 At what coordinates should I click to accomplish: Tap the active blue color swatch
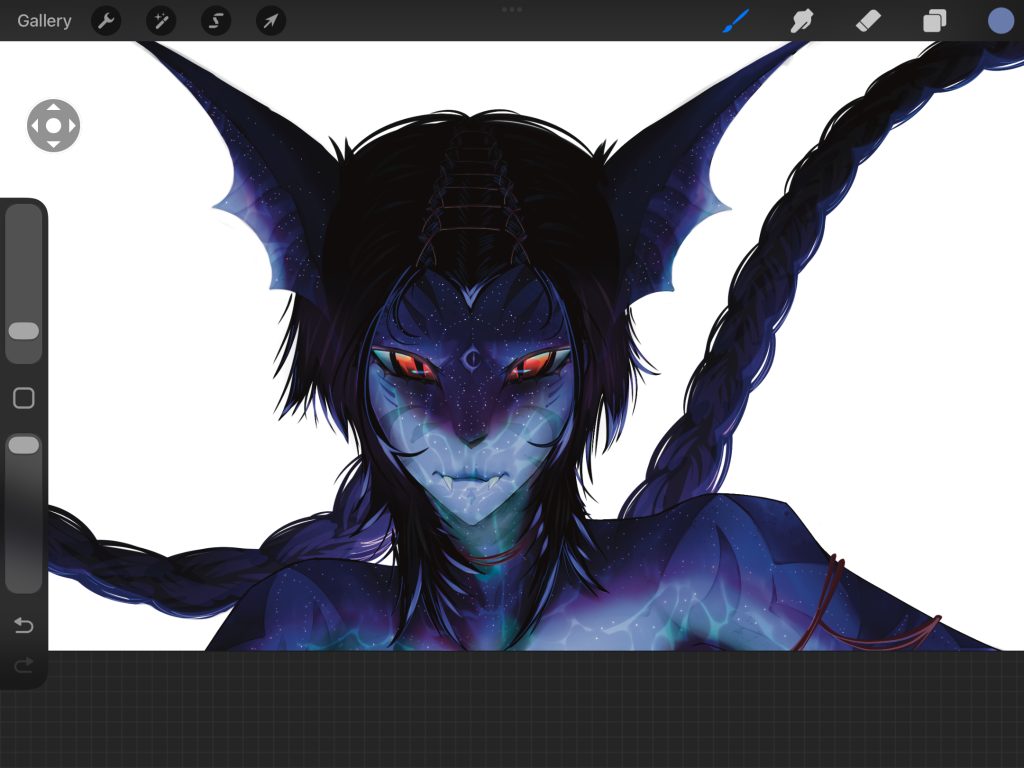(1000, 21)
